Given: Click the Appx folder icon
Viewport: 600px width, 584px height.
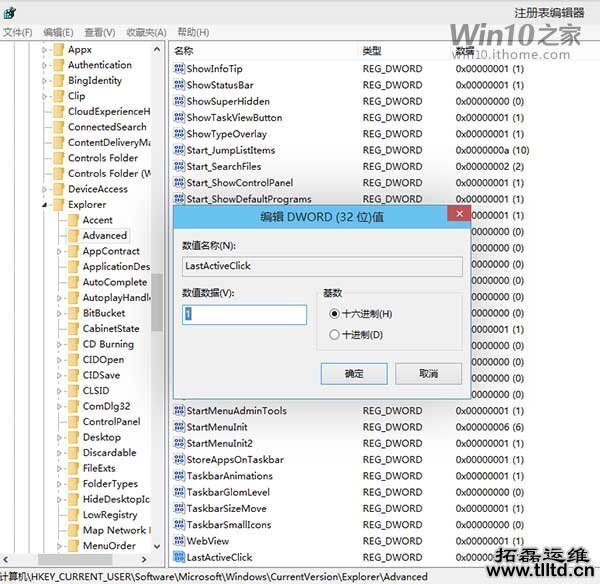Looking at the screenshot, I should pyautogui.click(x=59, y=50).
